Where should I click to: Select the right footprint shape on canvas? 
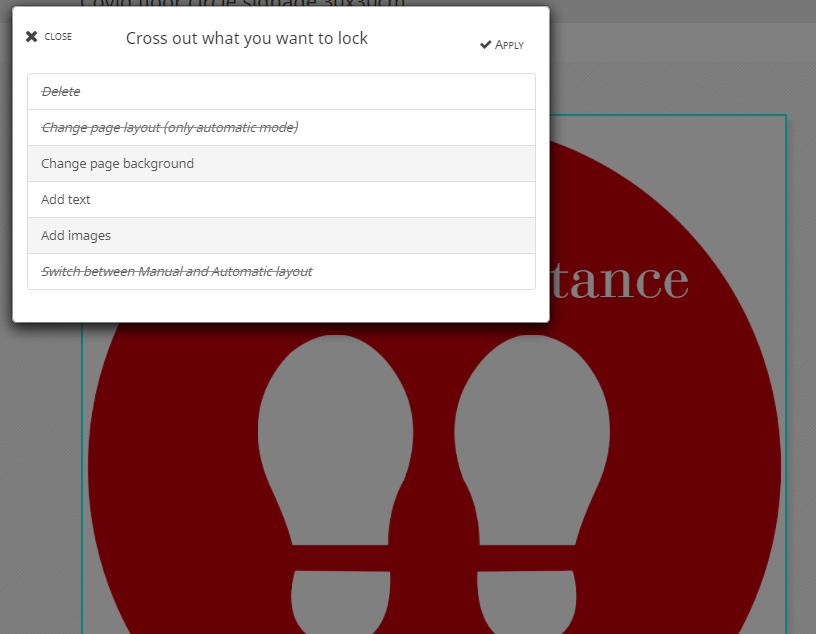pos(531,484)
